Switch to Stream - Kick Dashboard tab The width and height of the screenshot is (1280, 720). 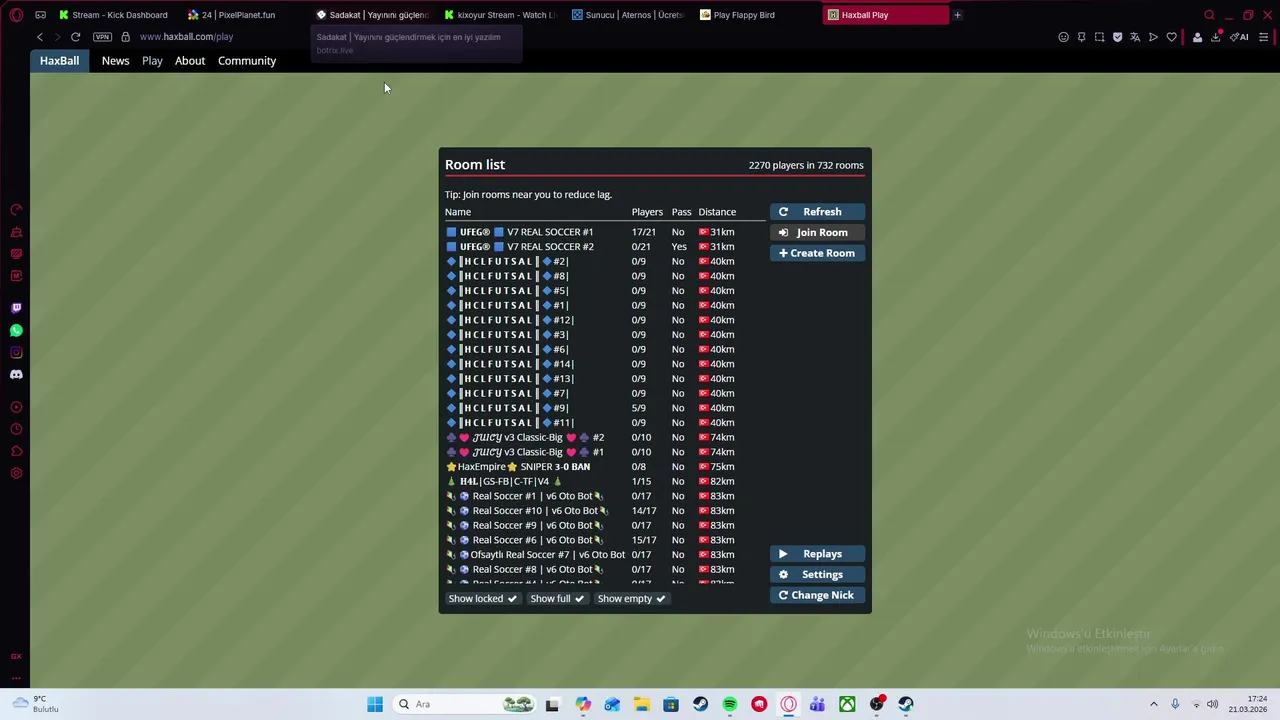(x=113, y=15)
